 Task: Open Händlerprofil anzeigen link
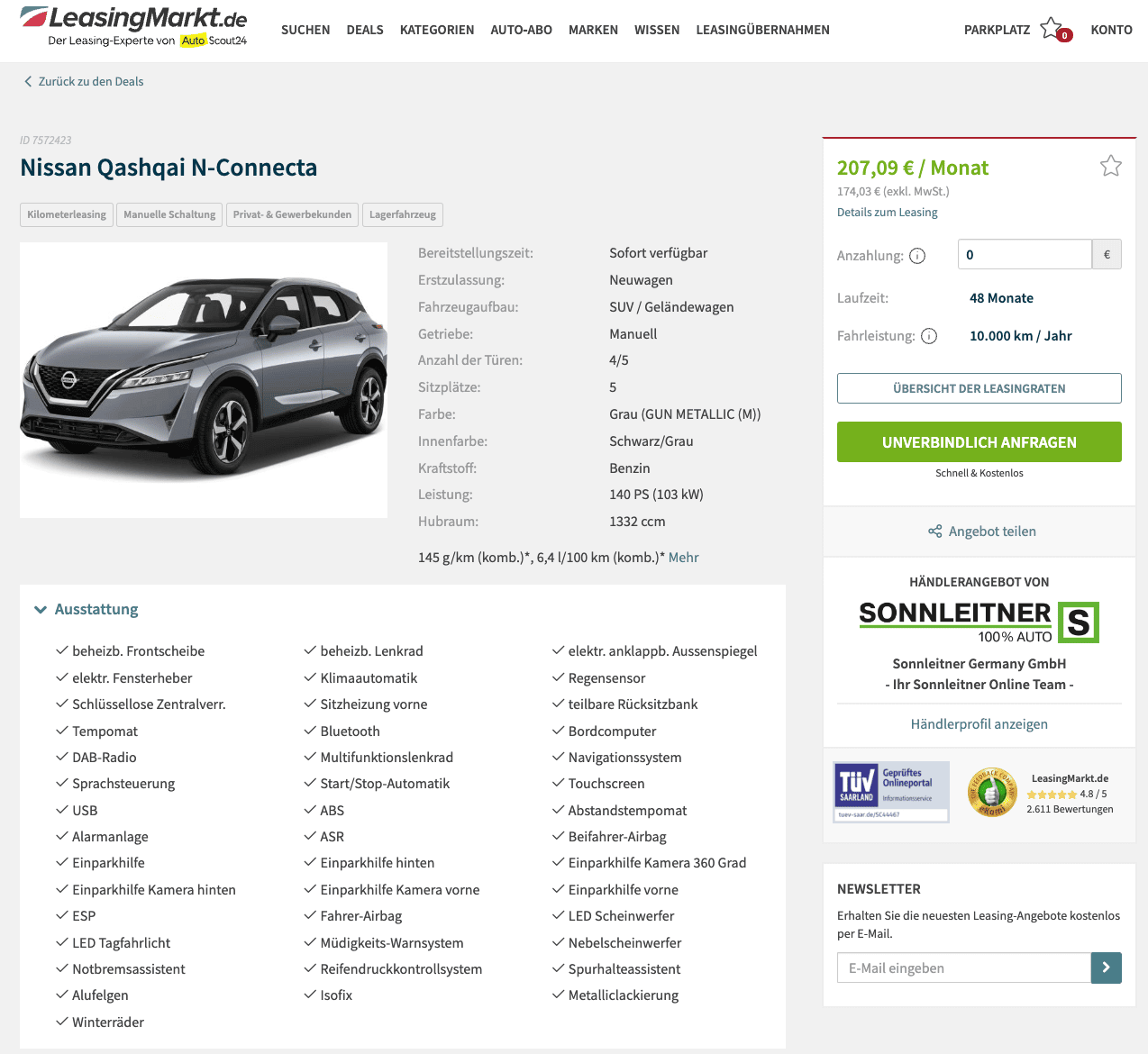click(979, 724)
